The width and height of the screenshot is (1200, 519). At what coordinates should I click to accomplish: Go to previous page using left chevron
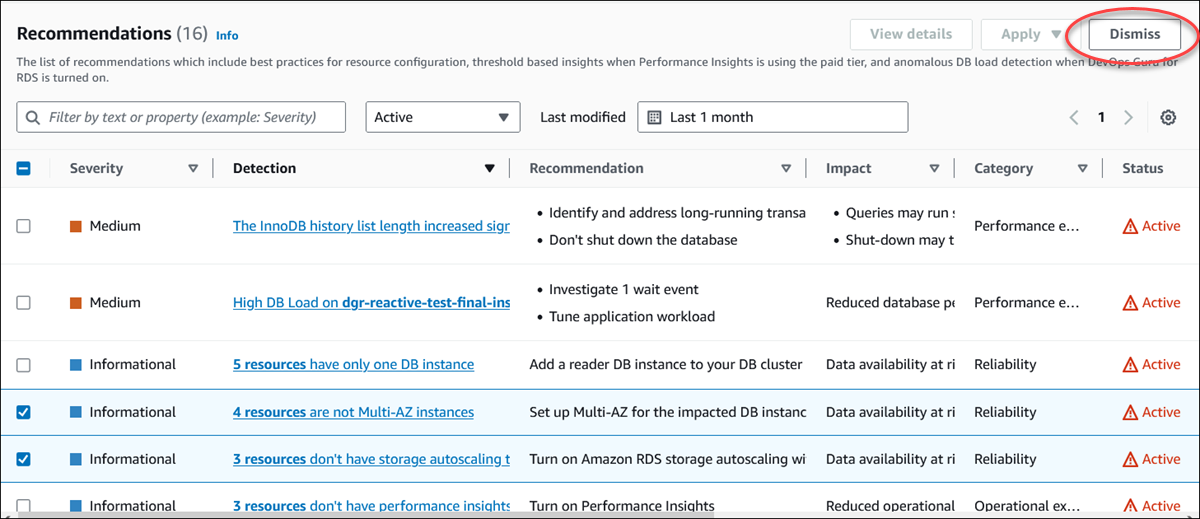(1074, 118)
